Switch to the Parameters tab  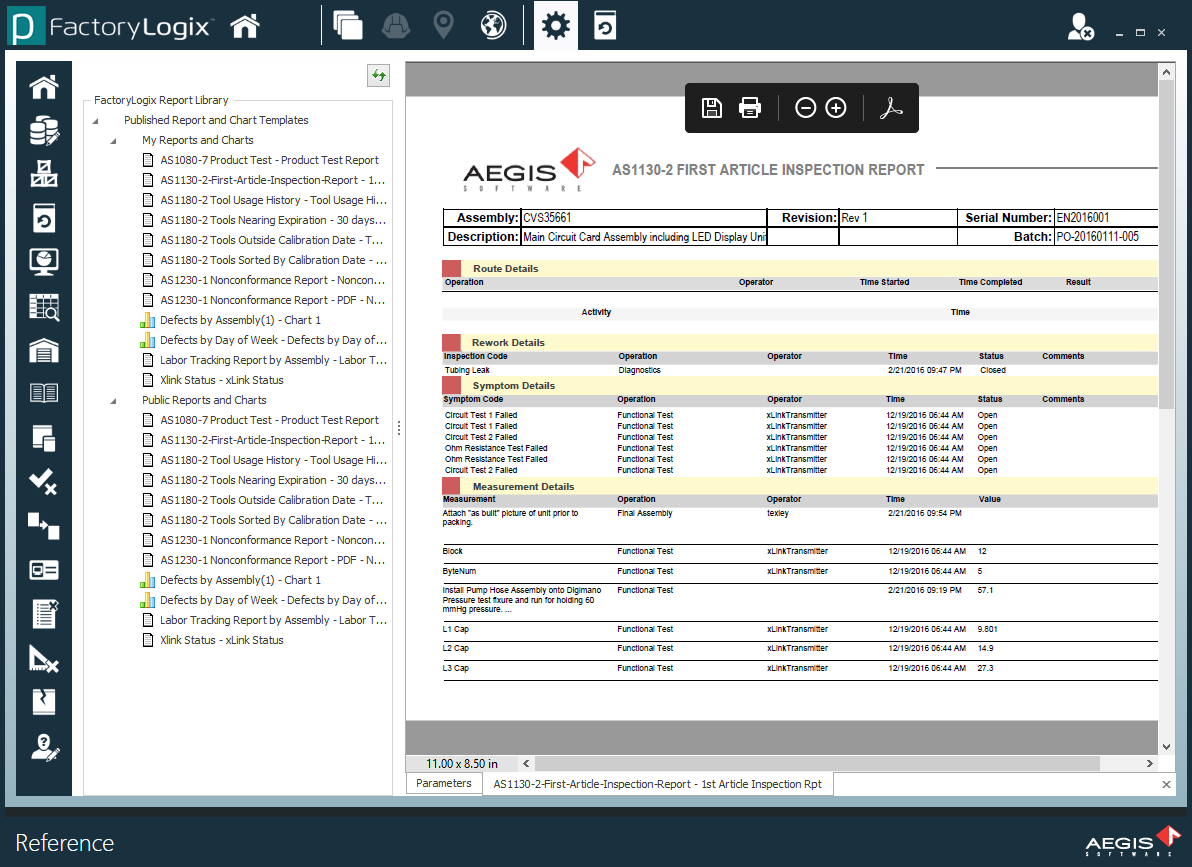(x=443, y=783)
